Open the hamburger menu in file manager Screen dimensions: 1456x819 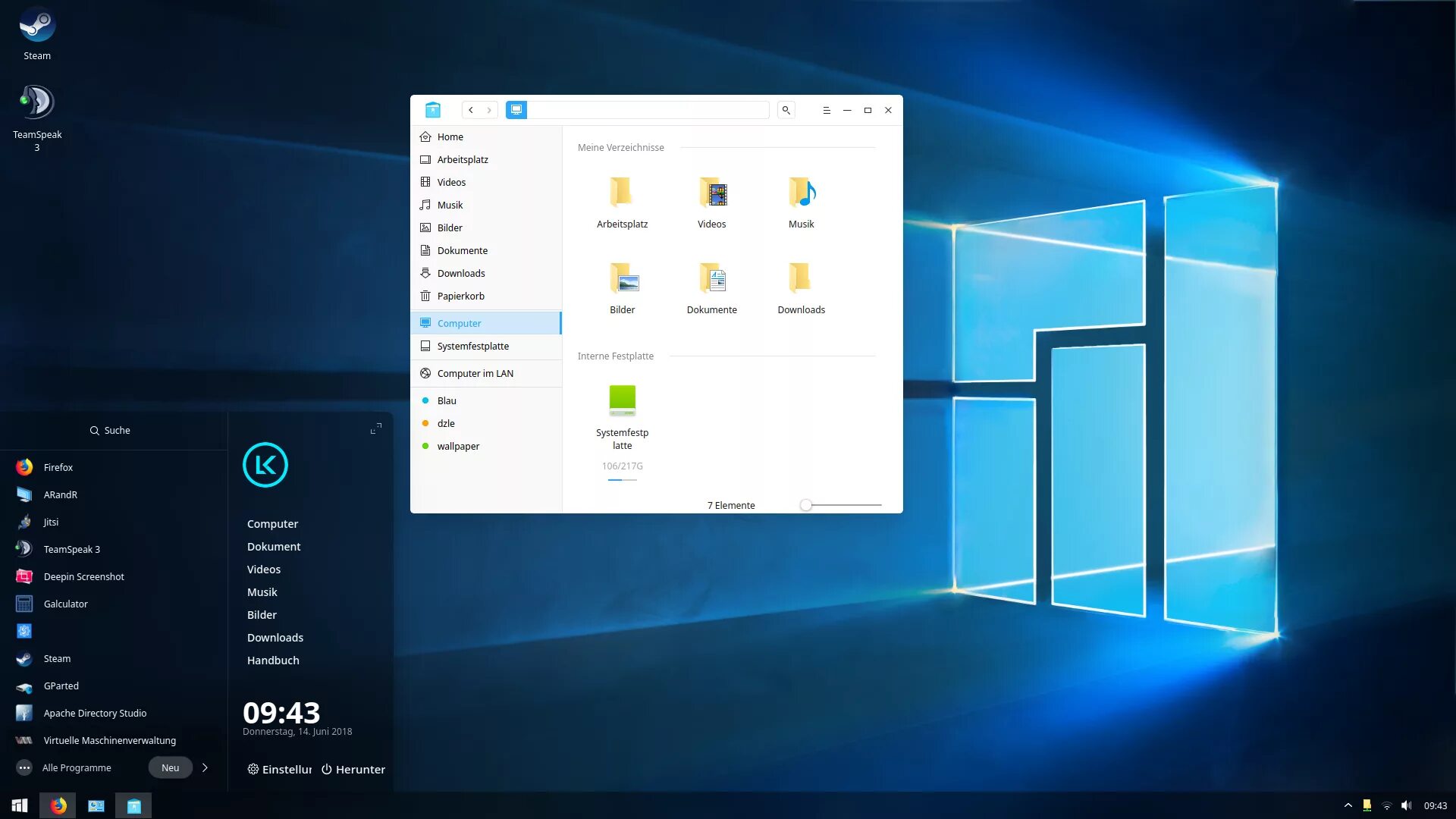[x=827, y=110]
